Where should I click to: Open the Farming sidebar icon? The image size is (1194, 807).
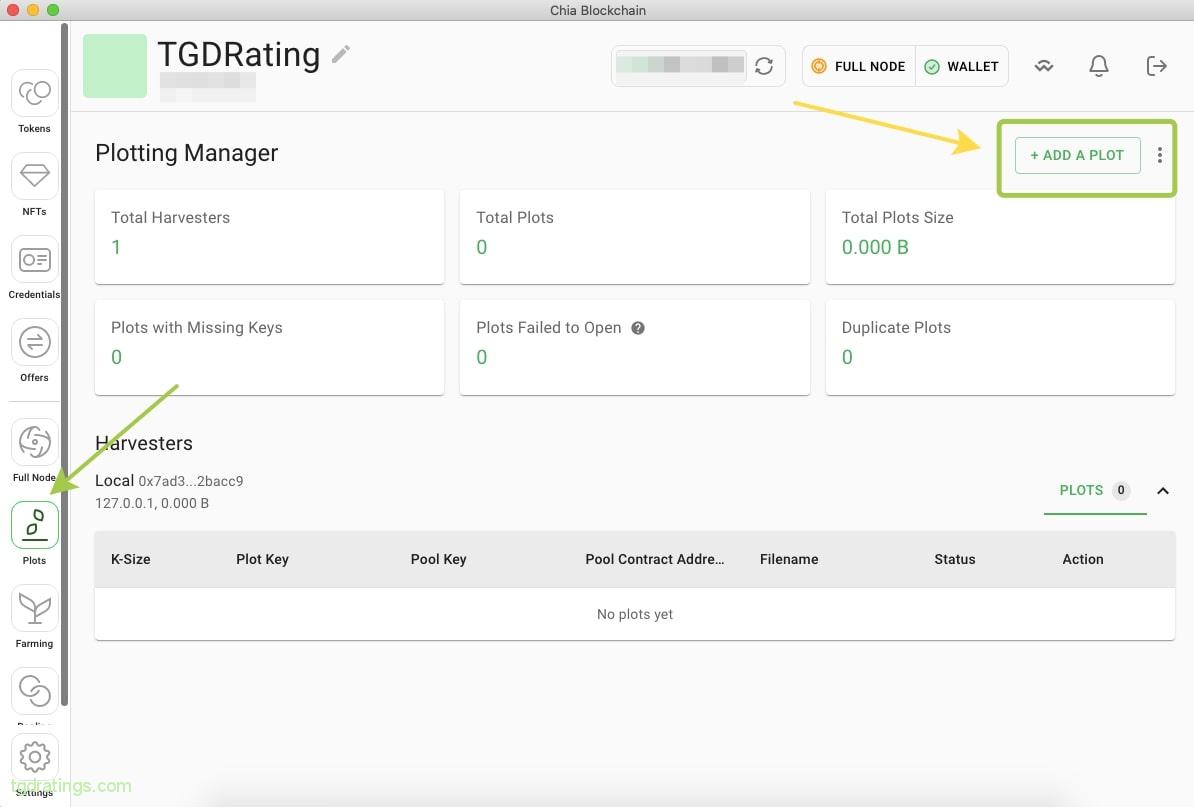pyautogui.click(x=34, y=608)
